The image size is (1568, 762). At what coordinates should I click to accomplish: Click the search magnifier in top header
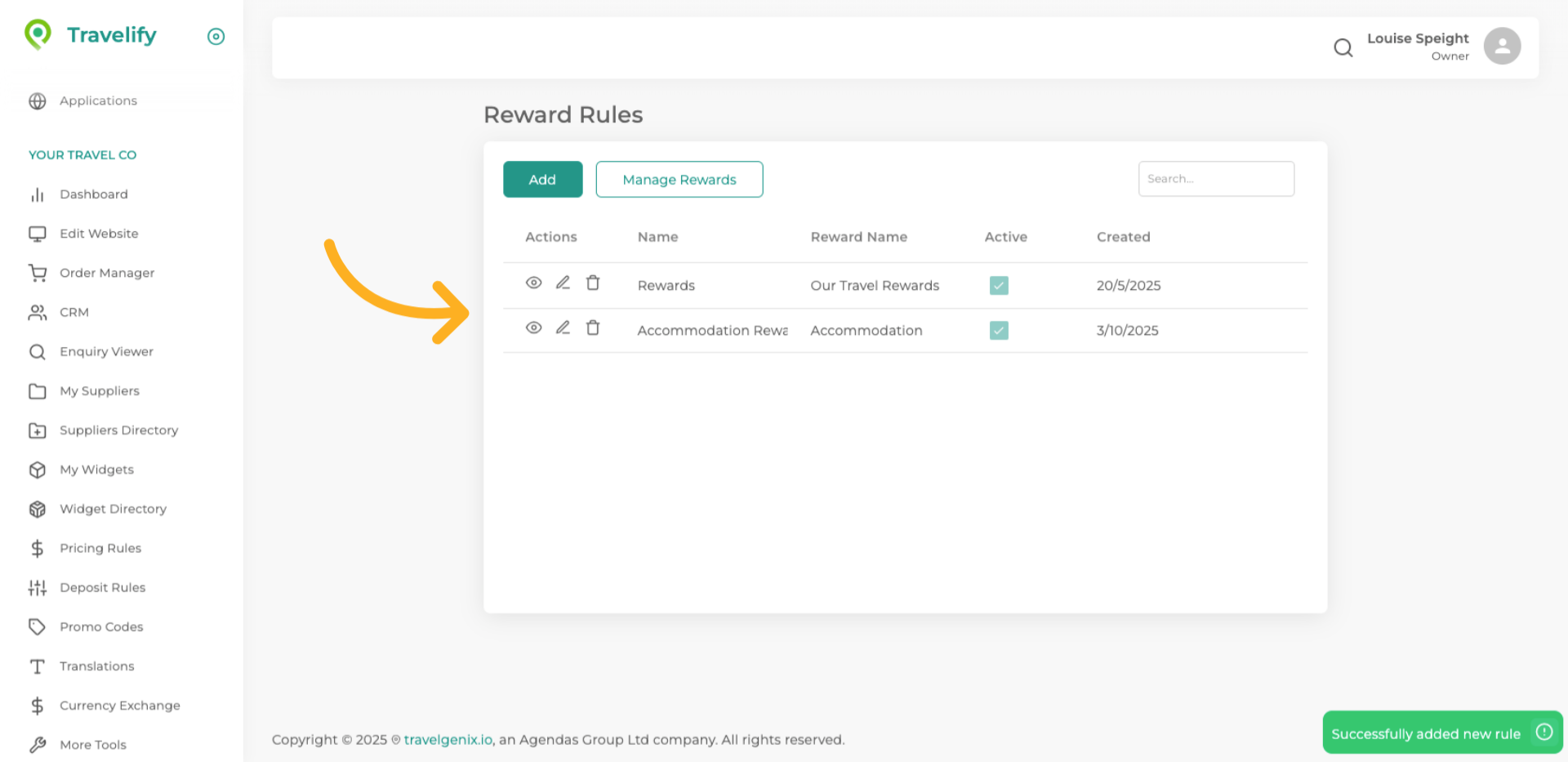(x=1343, y=47)
